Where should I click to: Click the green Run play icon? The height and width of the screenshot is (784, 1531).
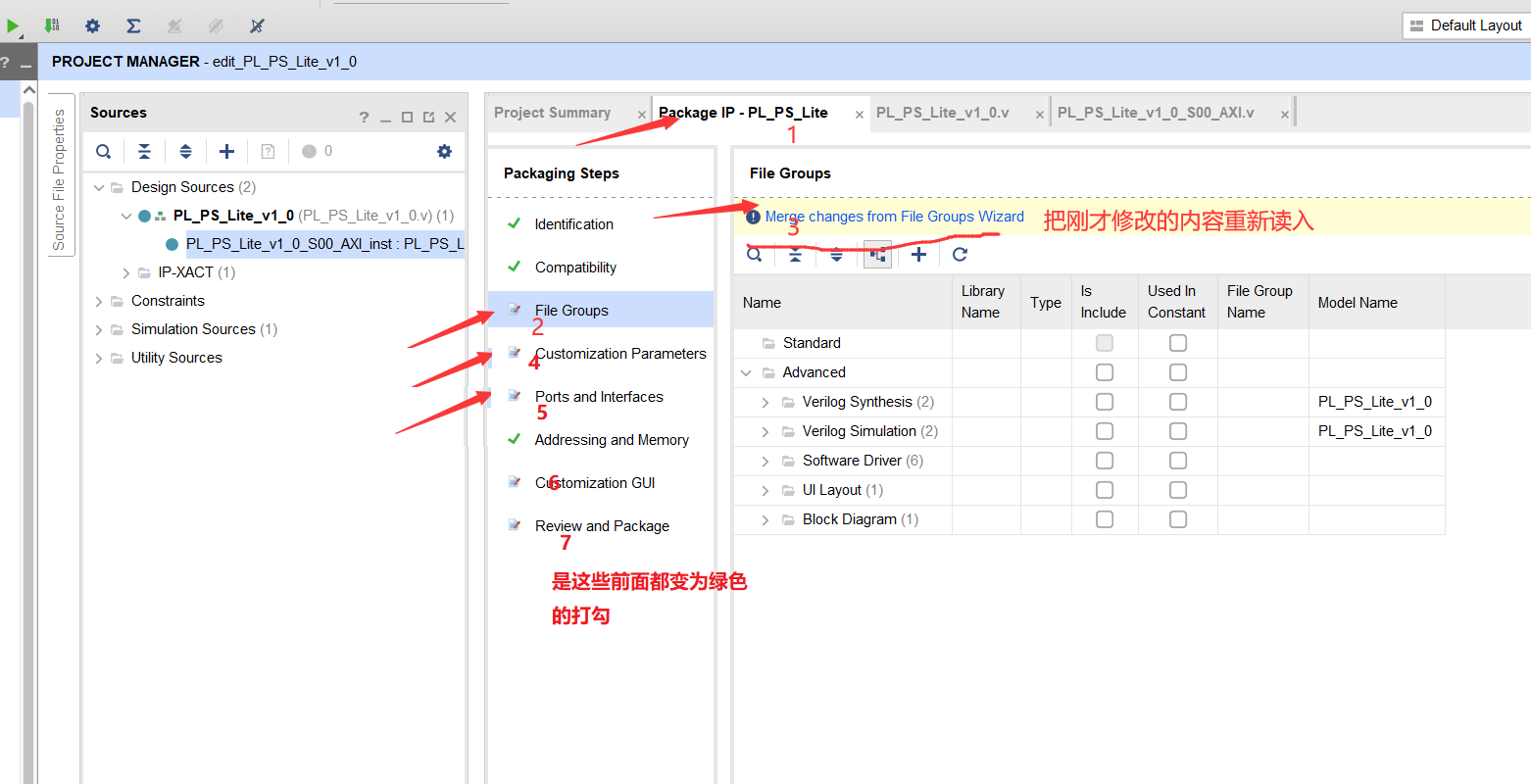(13, 26)
